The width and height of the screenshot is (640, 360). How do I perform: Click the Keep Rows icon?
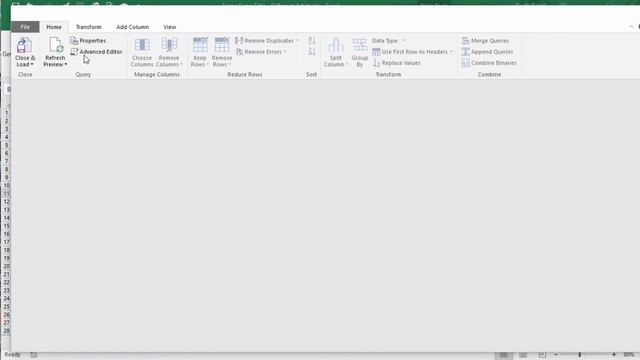(x=200, y=45)
